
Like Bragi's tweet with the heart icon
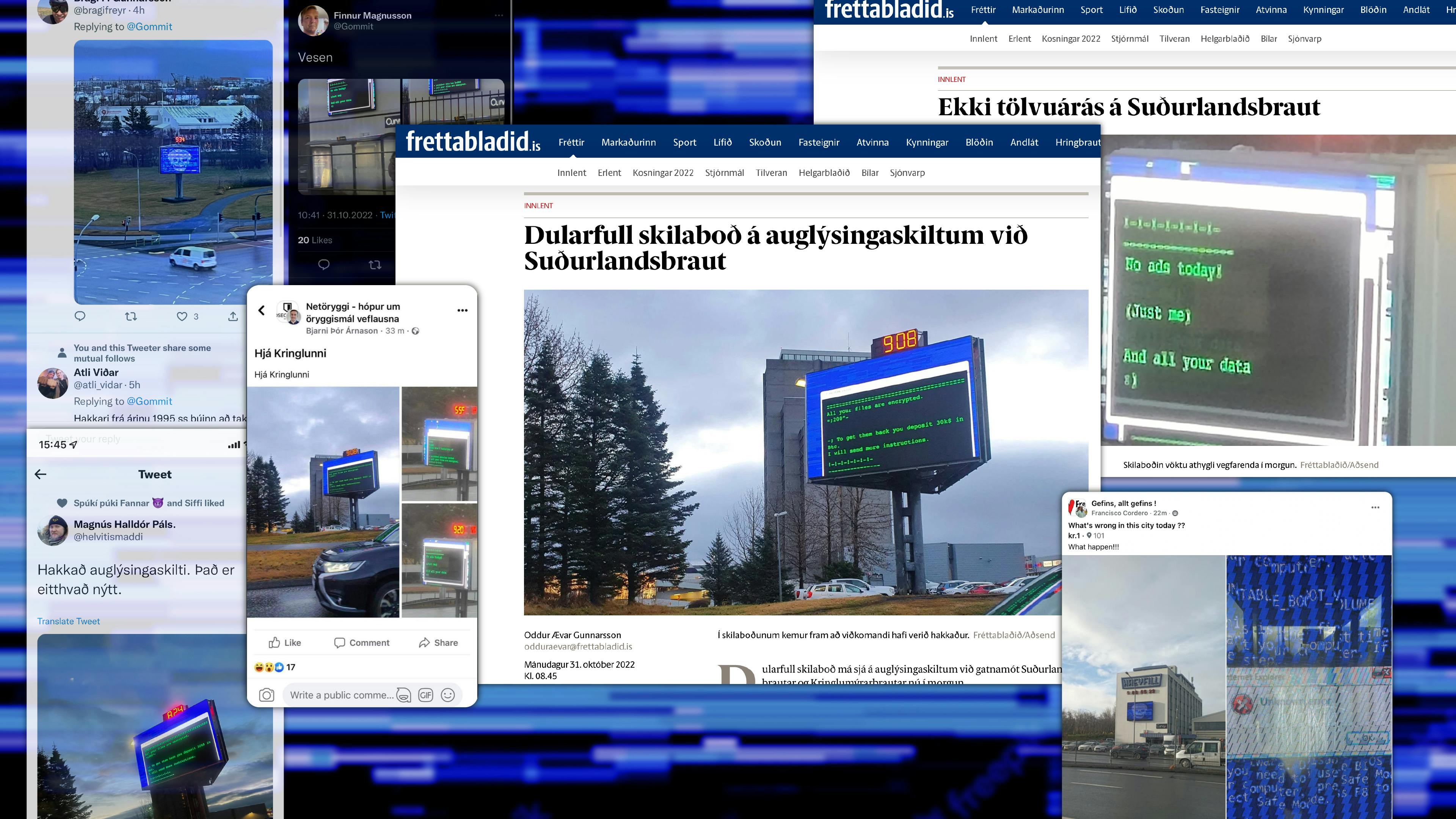182,316
